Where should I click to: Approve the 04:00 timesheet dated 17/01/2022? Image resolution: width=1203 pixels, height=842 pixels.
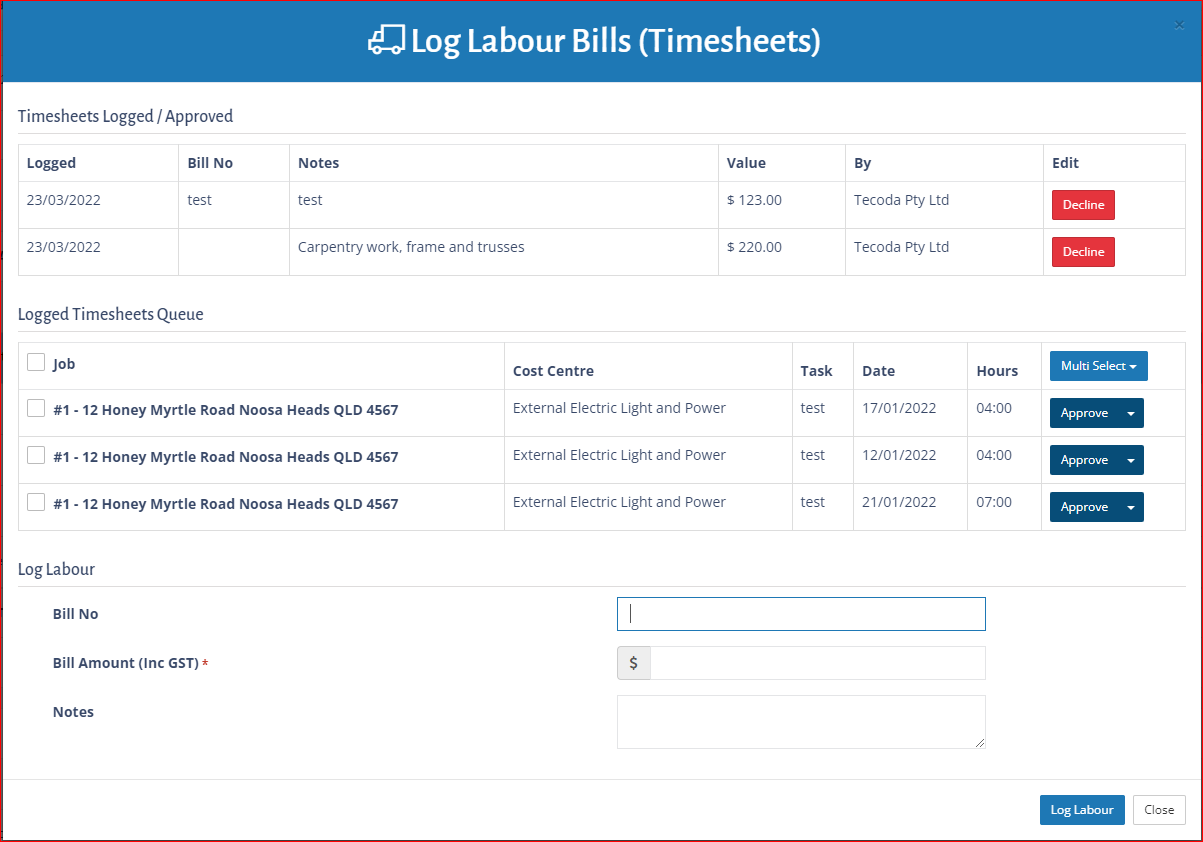pos(1084,413)
